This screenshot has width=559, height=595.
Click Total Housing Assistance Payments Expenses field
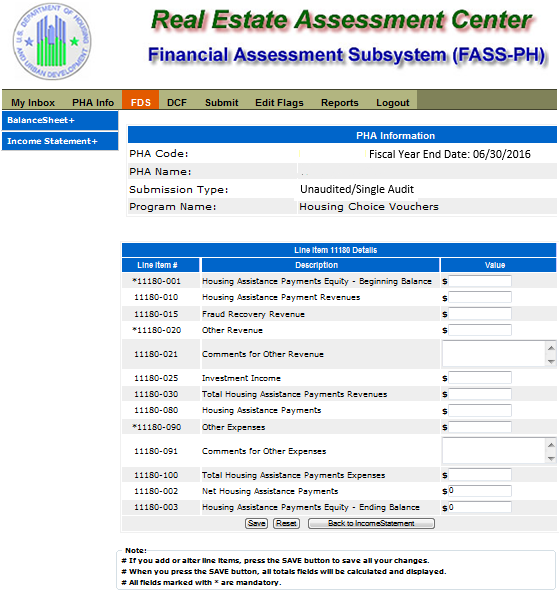480,475
